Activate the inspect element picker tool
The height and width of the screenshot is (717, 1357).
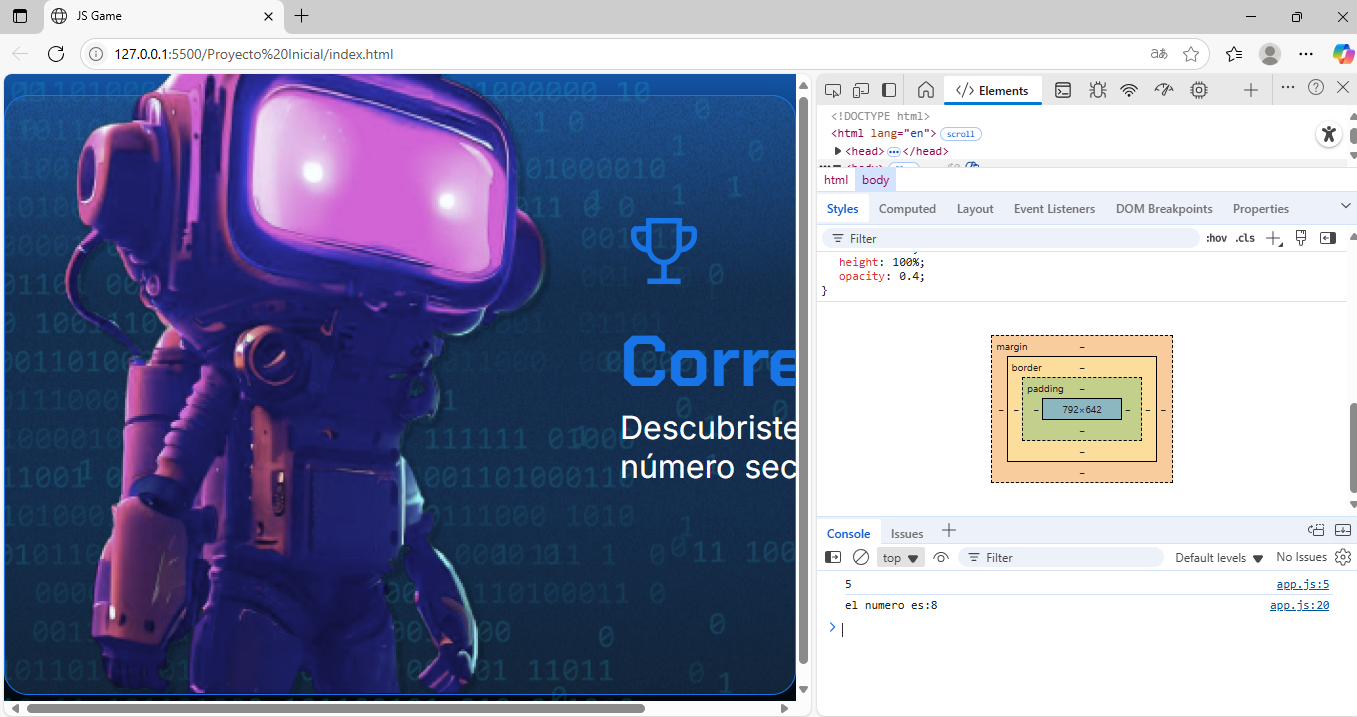(x=833, y=90)
